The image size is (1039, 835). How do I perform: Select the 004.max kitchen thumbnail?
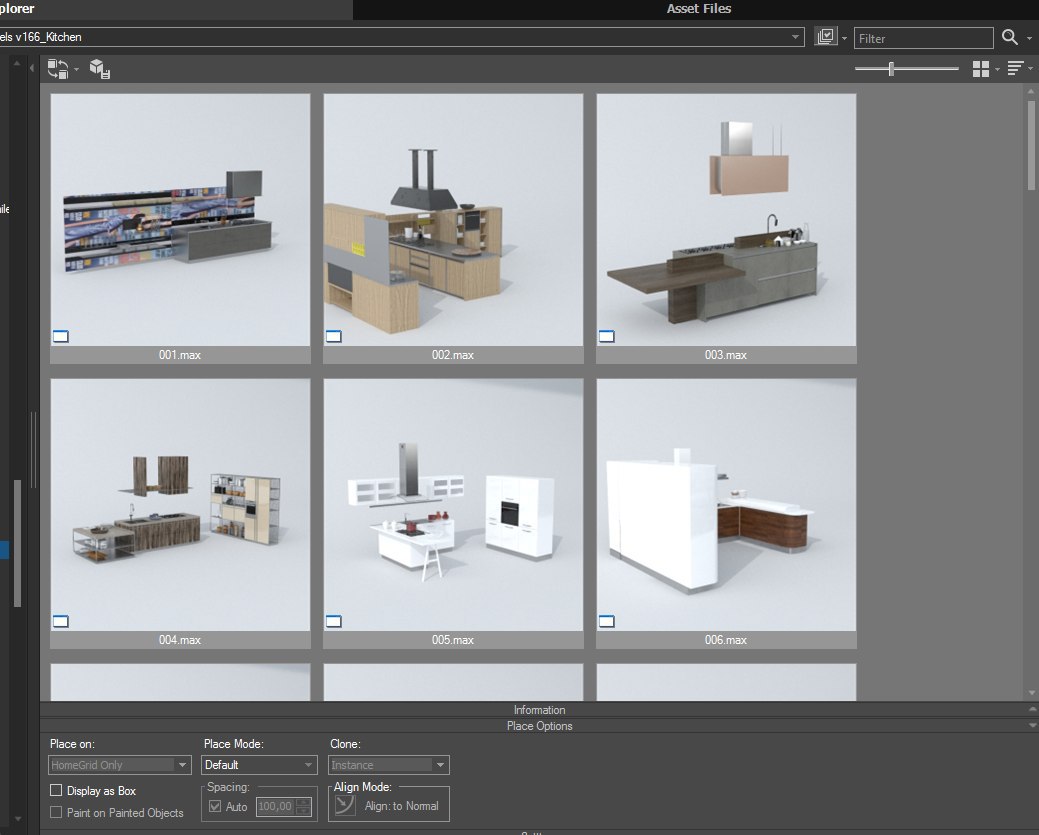(180, 504)
